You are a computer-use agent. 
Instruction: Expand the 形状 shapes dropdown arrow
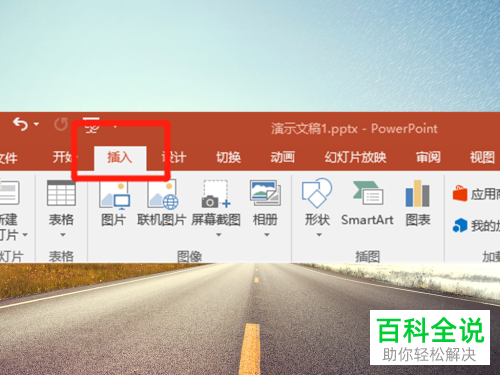(x=319, y=235)
